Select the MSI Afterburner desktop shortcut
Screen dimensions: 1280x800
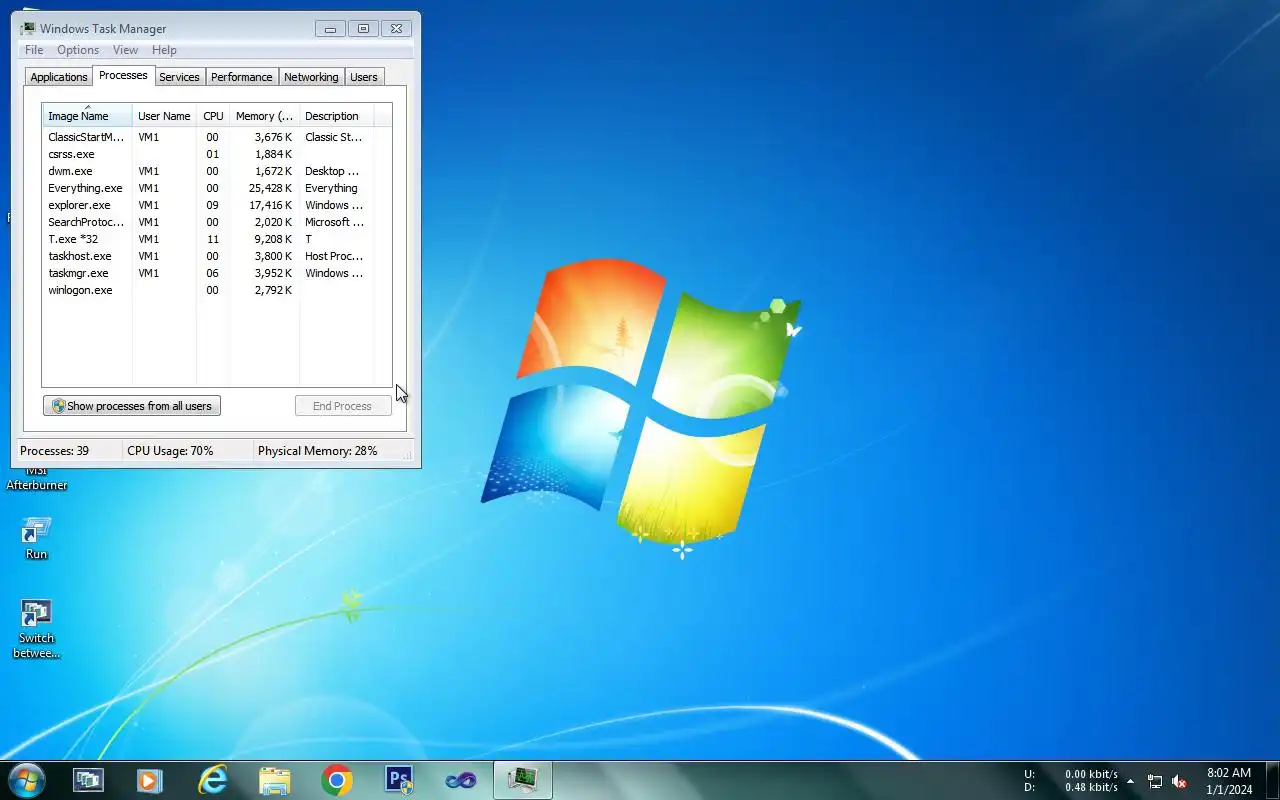36,479
